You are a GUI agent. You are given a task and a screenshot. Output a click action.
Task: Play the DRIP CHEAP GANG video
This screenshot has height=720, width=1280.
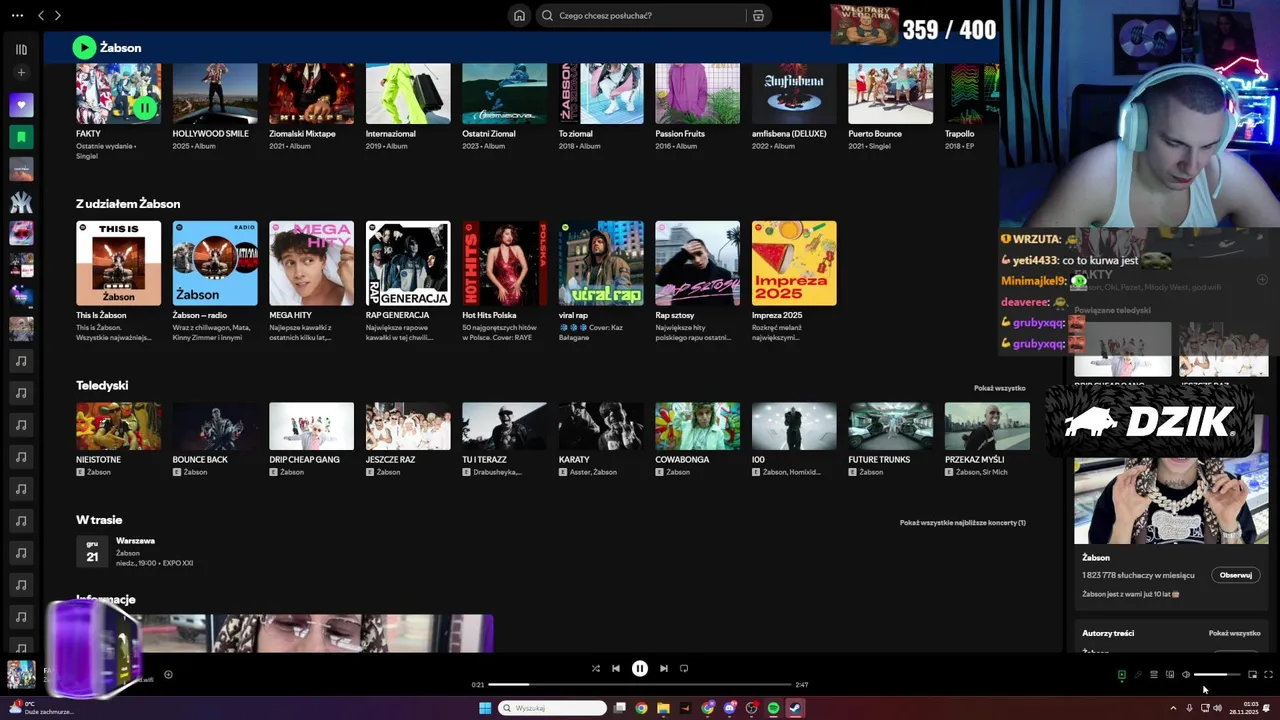(311, 426)
